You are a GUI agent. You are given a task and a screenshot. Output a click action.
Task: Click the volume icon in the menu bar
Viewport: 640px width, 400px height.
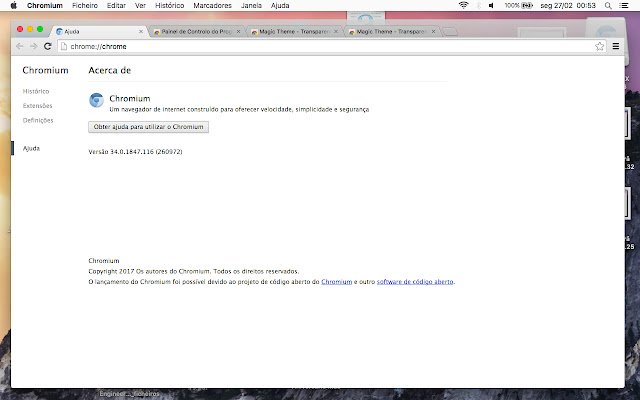coord(491,5)
